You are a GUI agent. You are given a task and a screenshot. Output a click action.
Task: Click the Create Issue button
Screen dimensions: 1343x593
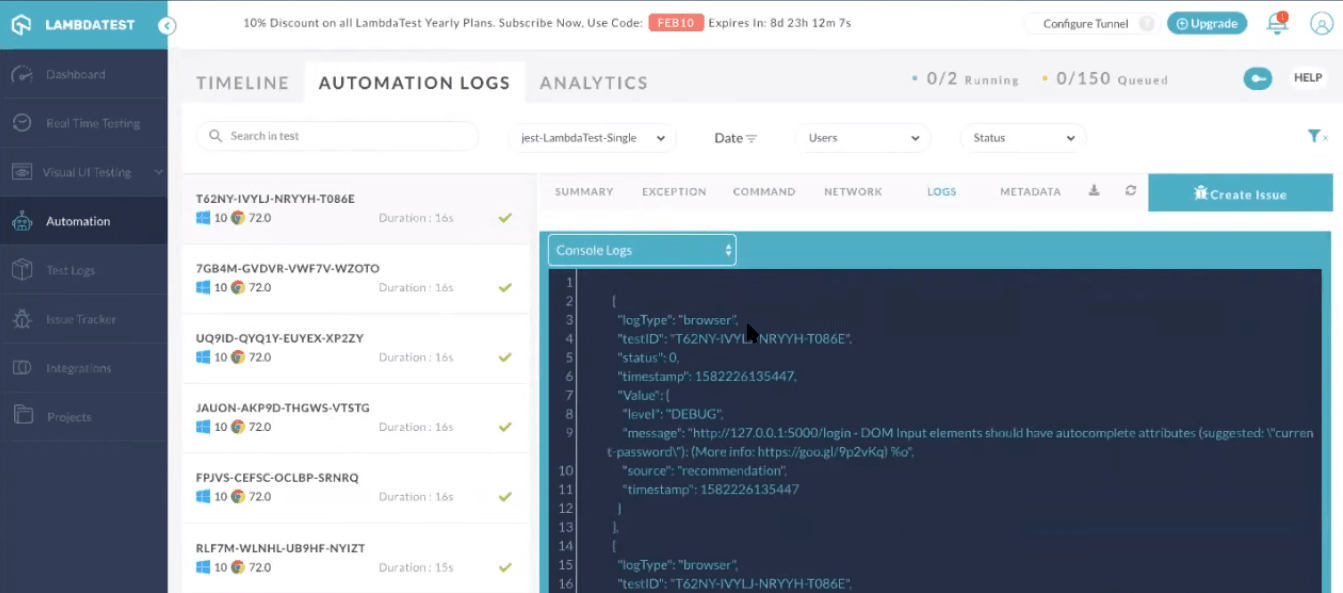(x=1240, y=193)
